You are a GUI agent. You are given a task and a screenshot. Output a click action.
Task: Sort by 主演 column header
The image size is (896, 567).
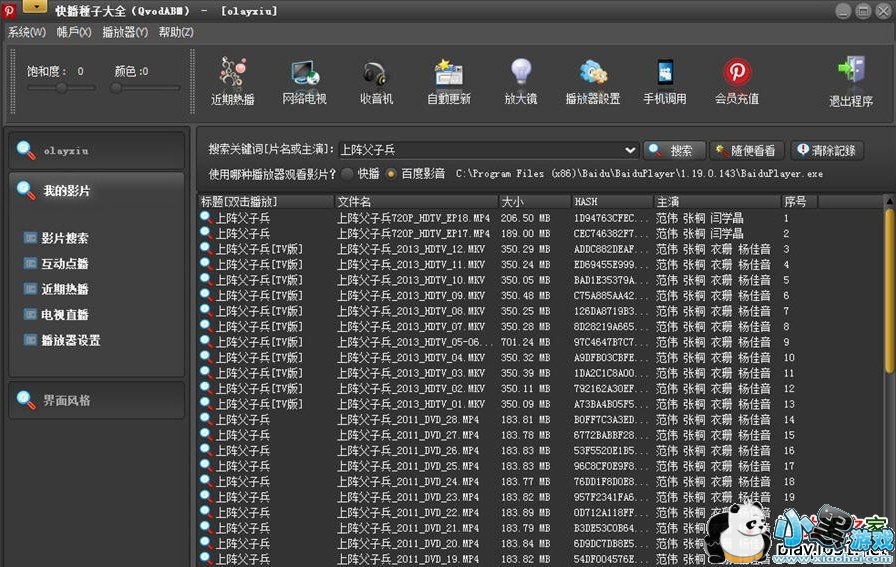click(717, 202)
